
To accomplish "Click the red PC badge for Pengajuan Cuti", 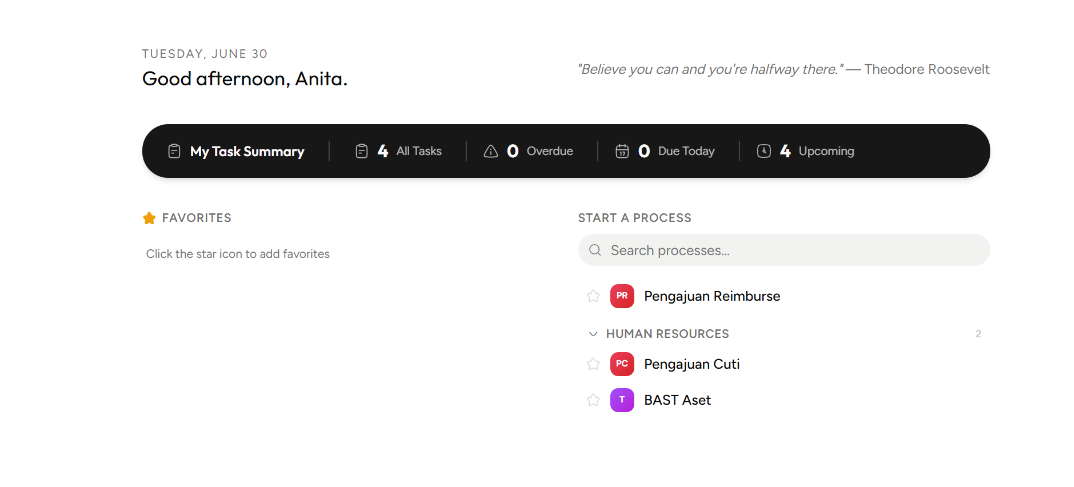I will click(x=622, y=364).
